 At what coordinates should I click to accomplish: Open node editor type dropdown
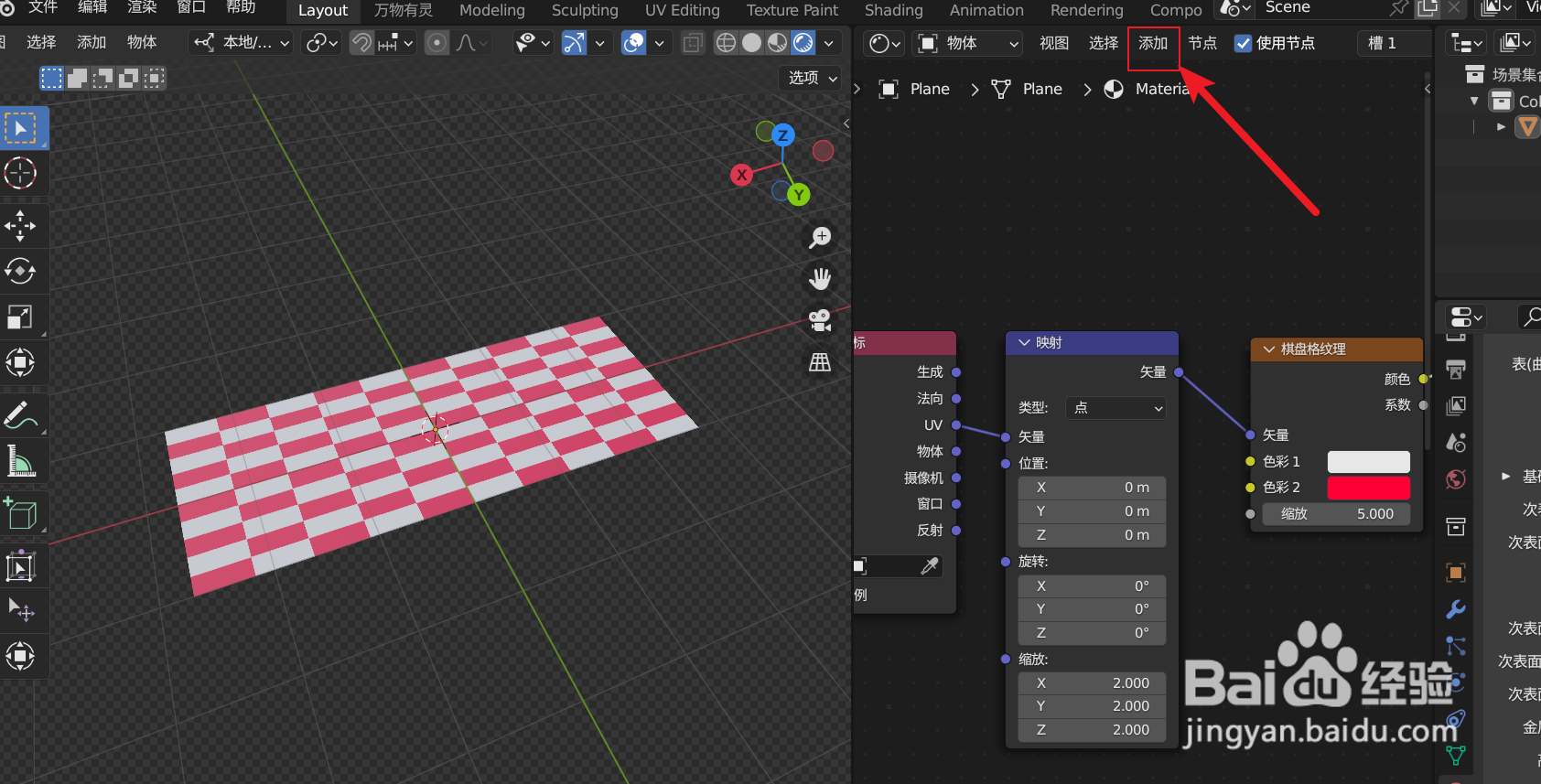pos(884,43)
